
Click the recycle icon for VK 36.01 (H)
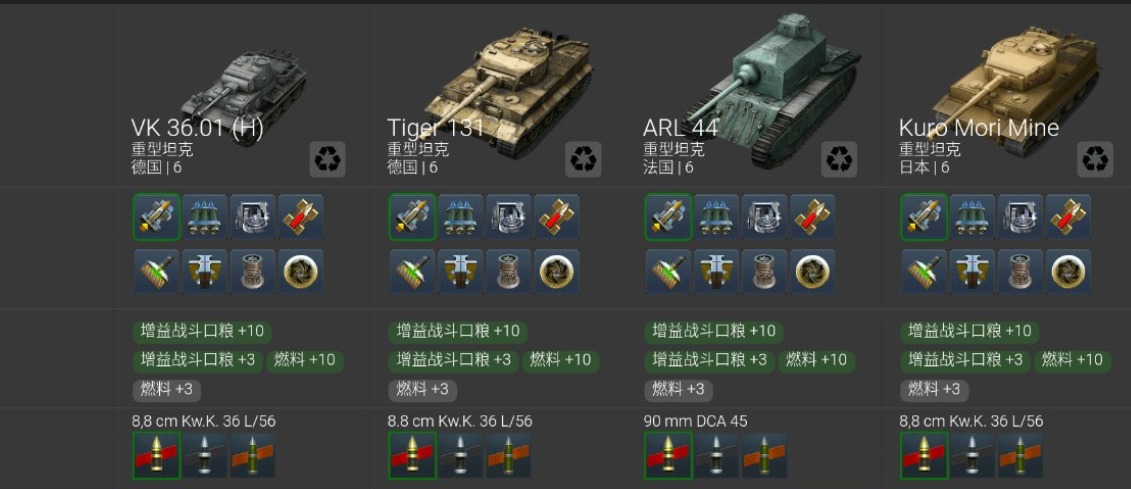click(x=327, y=159)
